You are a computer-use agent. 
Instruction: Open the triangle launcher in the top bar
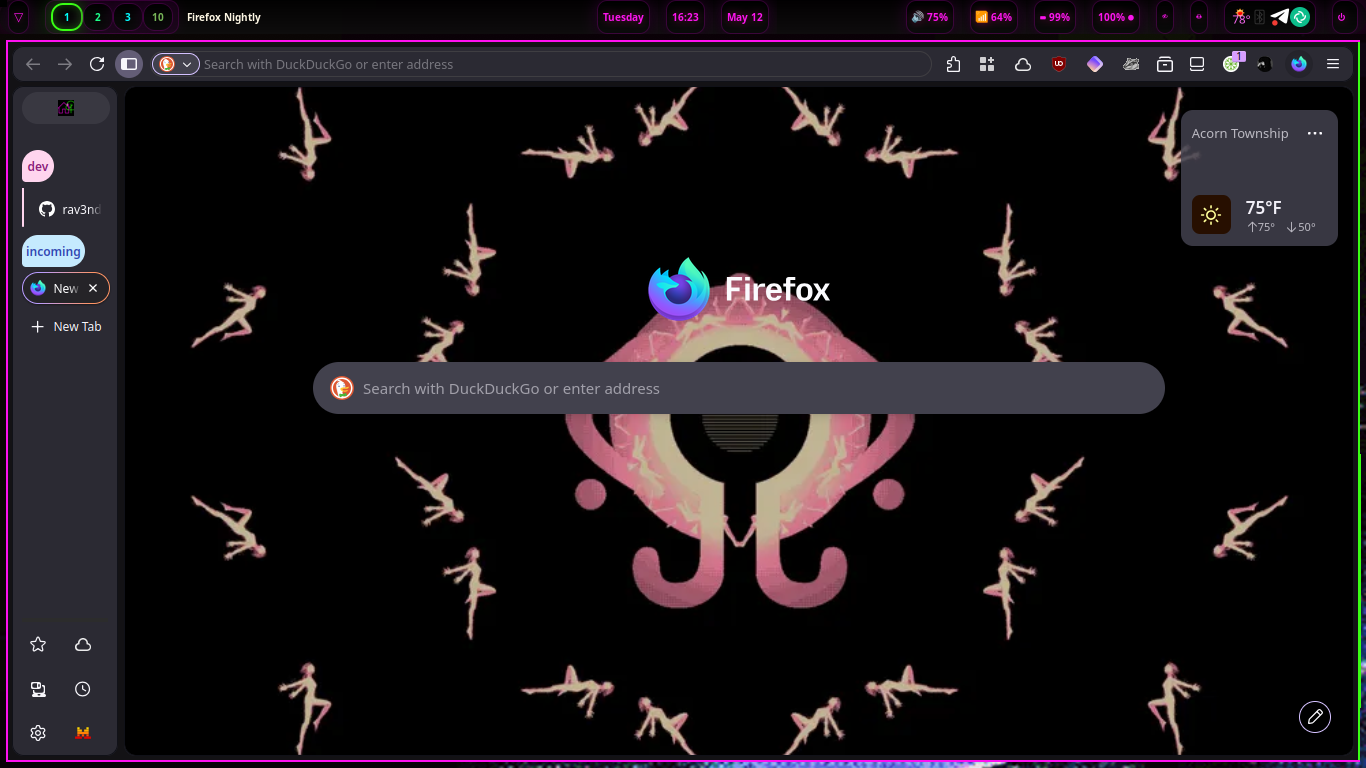pyautogui.click(x=19, y=17)
